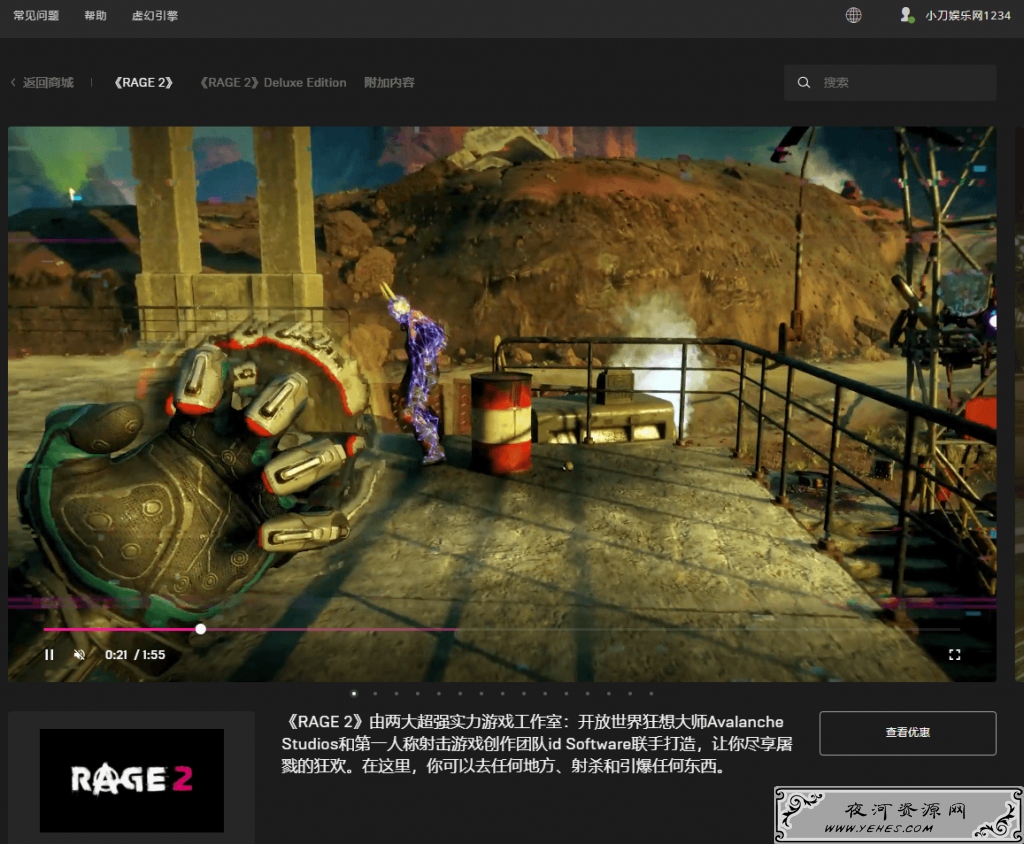Open the 帮助 menu item
1024x844 pixels.
95,15
